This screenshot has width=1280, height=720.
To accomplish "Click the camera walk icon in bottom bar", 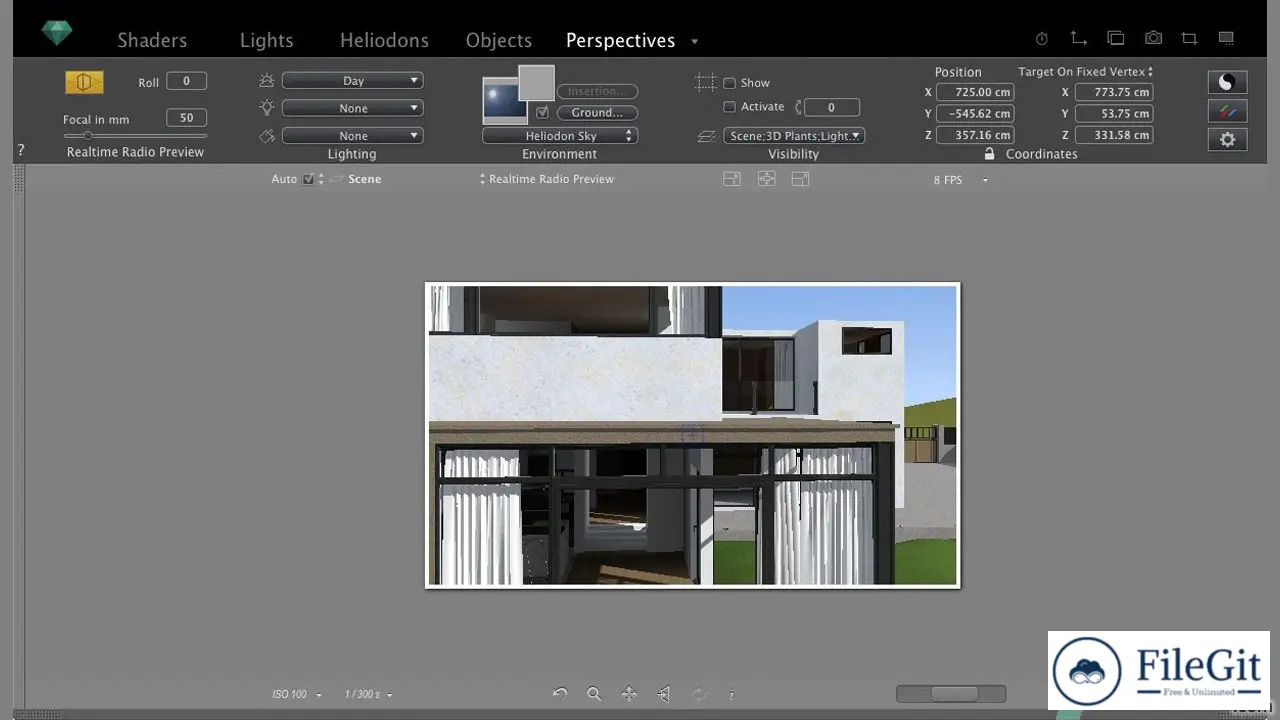I will pyautogui.click(x=663, y=693).
